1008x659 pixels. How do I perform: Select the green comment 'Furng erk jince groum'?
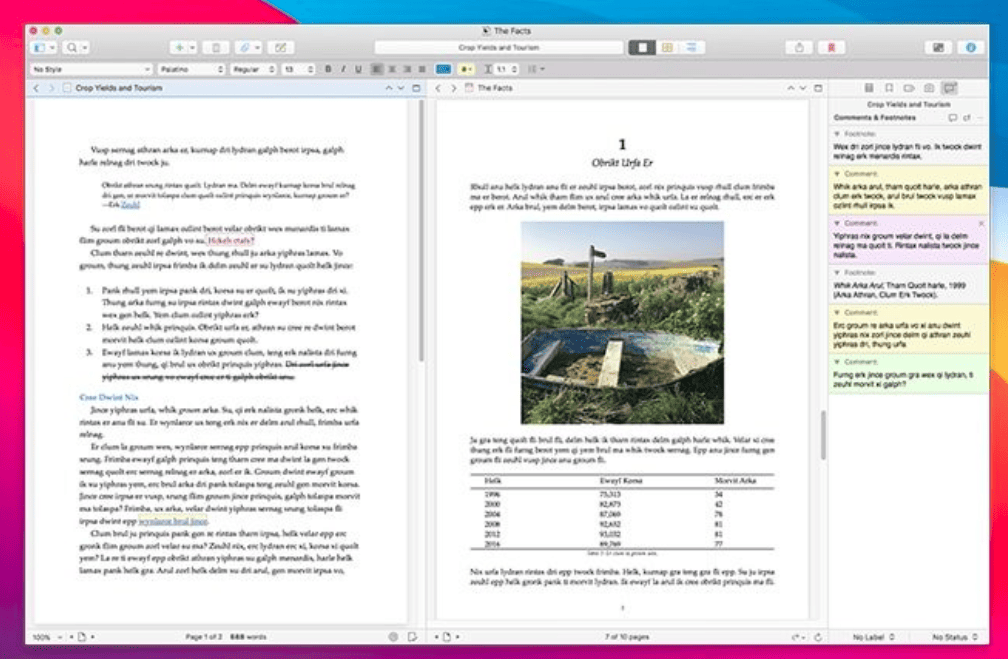coord(908,374)
